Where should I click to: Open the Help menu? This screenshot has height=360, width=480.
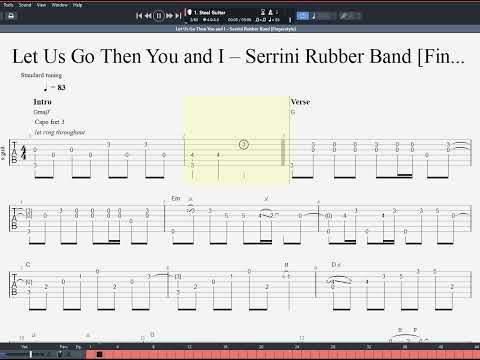tap(78, 5)
